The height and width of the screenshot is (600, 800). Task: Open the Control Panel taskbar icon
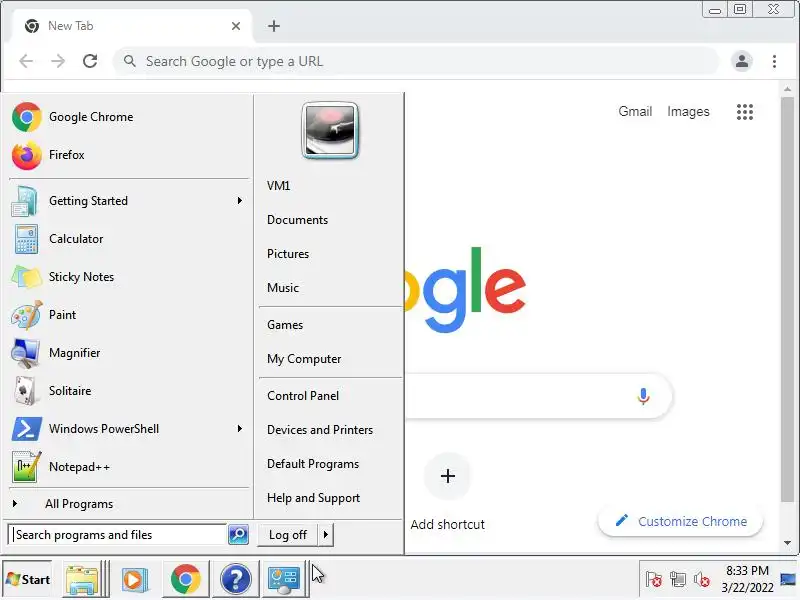(x=284, y=580)
